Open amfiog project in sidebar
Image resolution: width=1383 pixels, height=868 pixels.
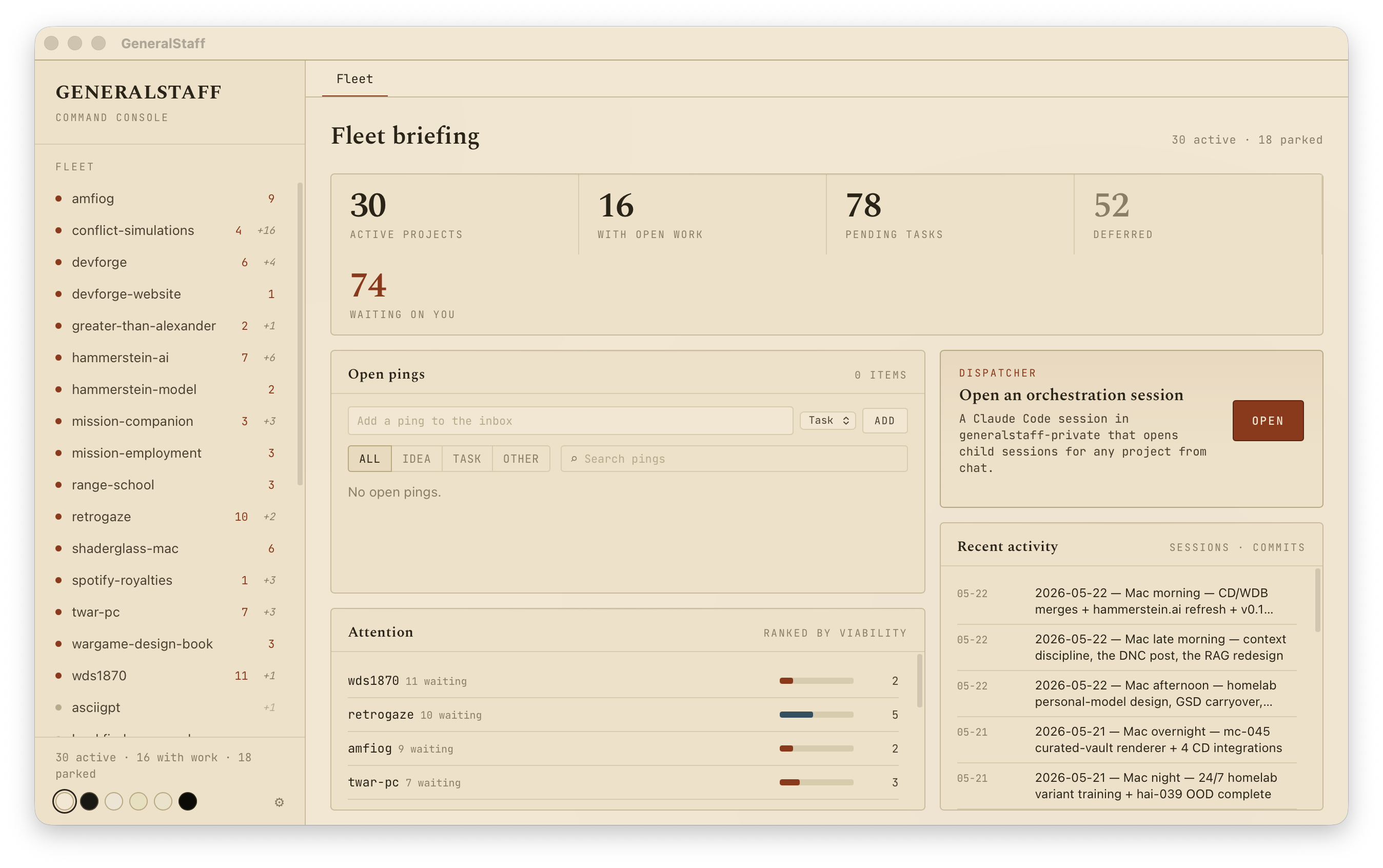pyautogui.click(x=165, y=199)
